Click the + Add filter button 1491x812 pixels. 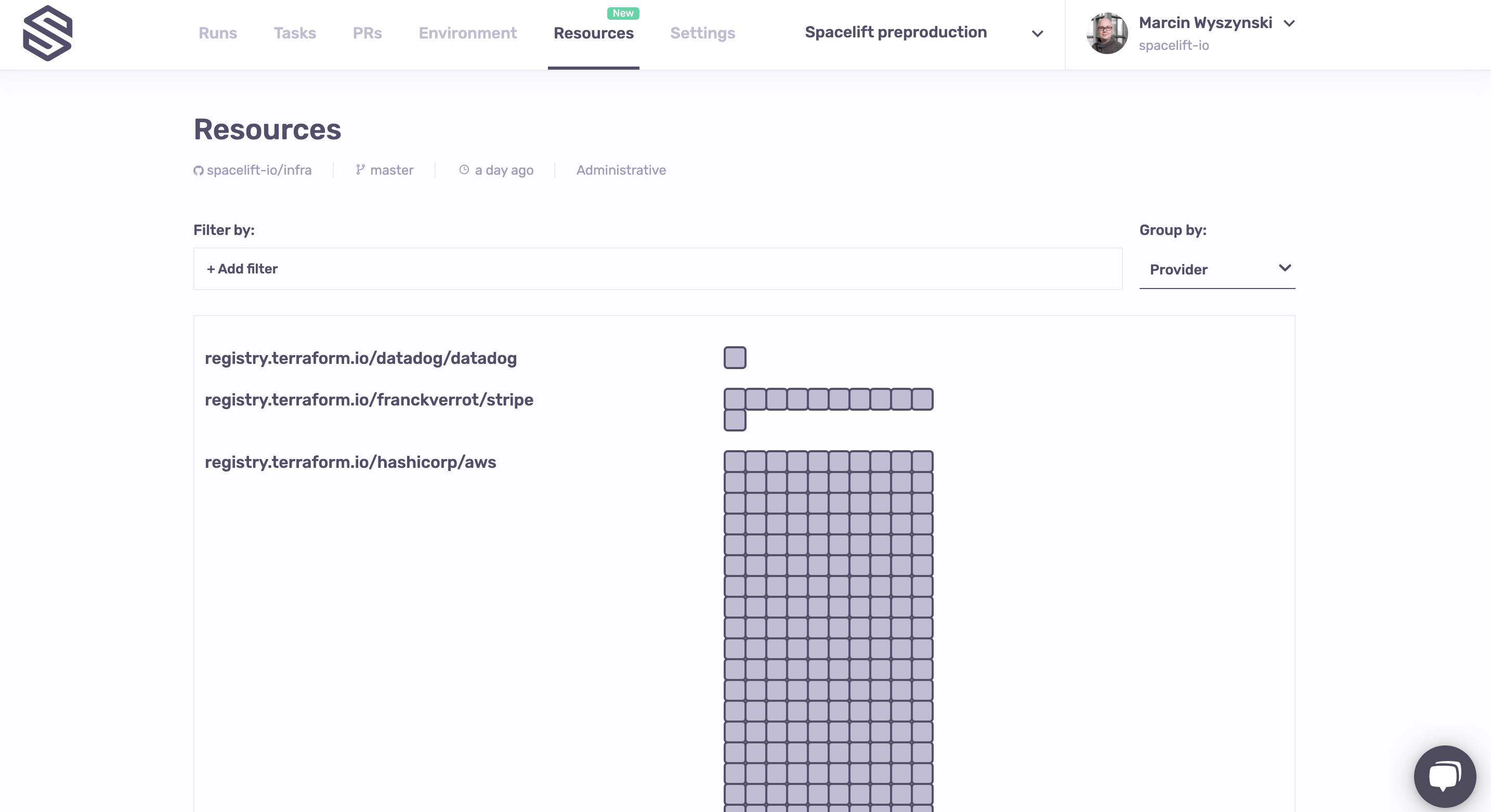242,269
